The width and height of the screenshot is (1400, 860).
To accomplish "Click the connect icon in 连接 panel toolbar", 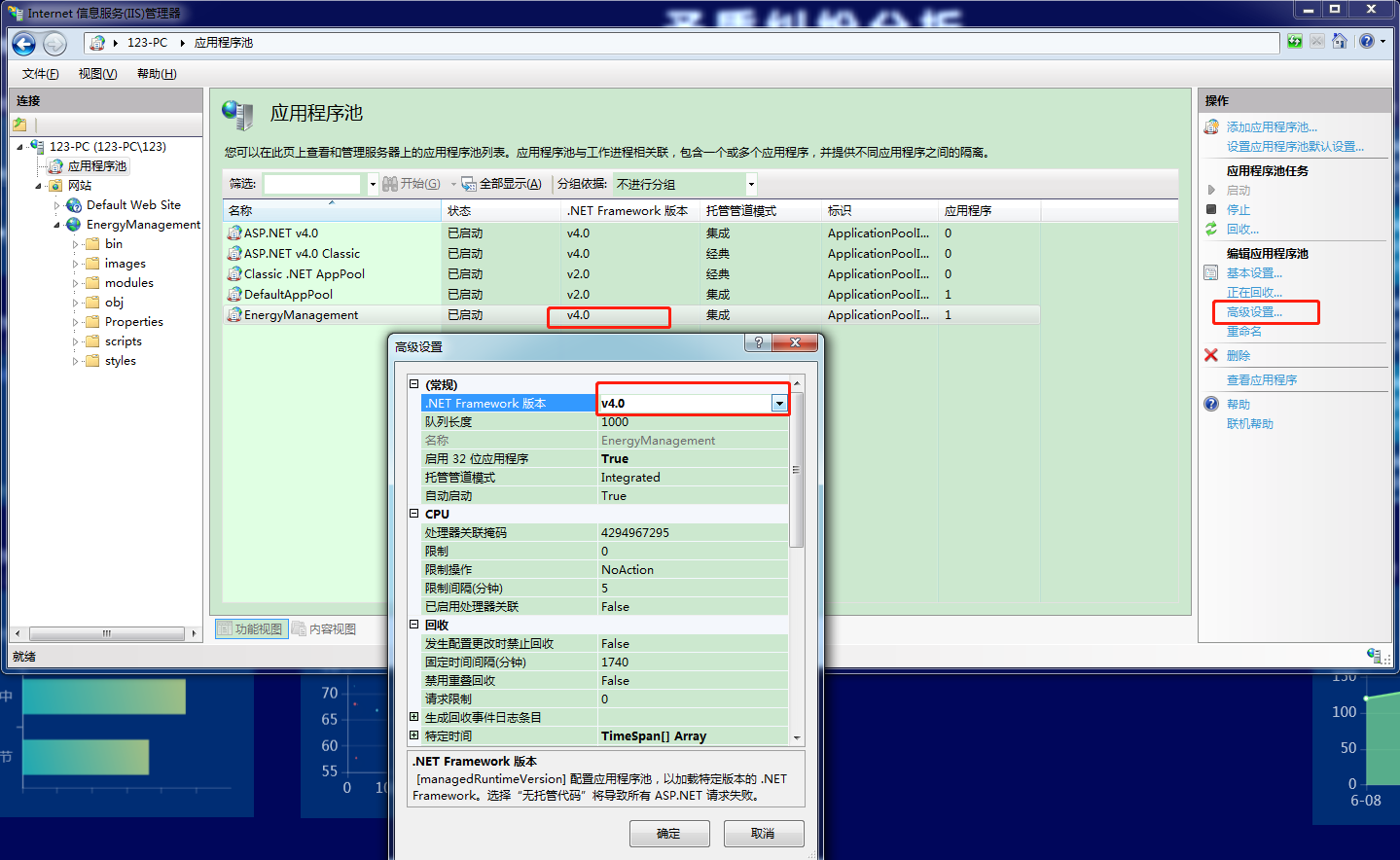I will click(19, 125).
